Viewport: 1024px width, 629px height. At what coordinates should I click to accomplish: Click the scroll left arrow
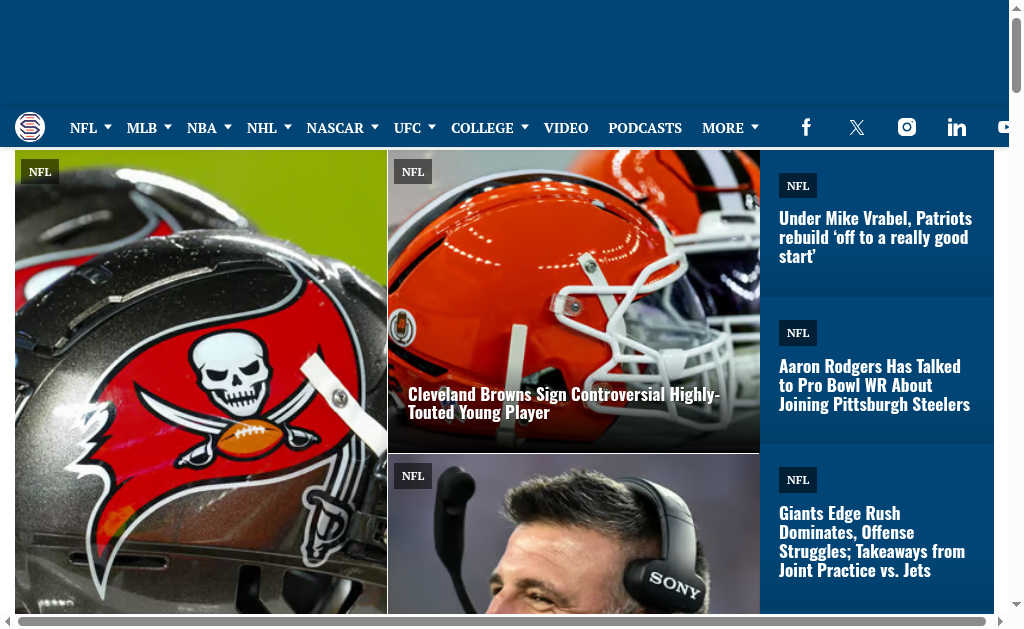click(x=7, y=621)
